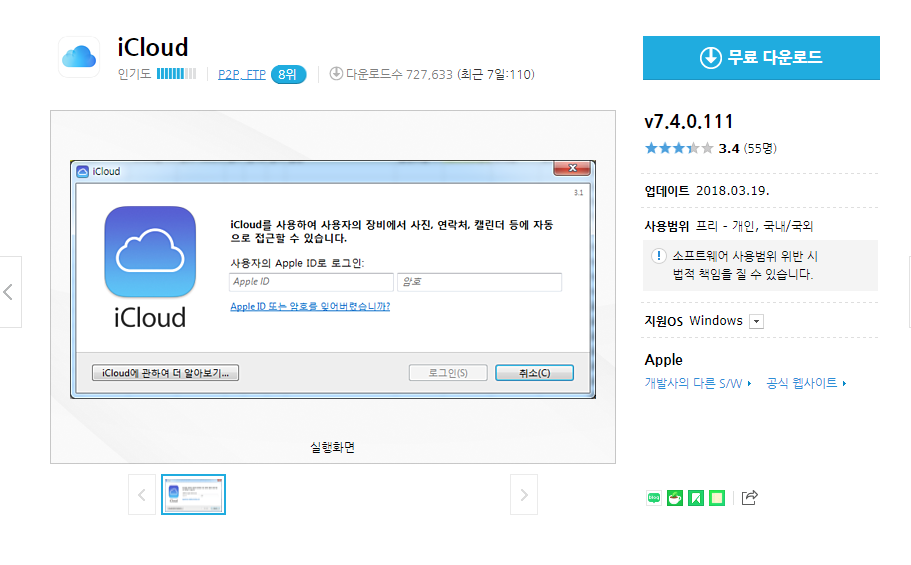Image resolution: width=911 pixels, height=565 pixels.
Task: Click the iCloud page title
Action: tap(153, 47)
